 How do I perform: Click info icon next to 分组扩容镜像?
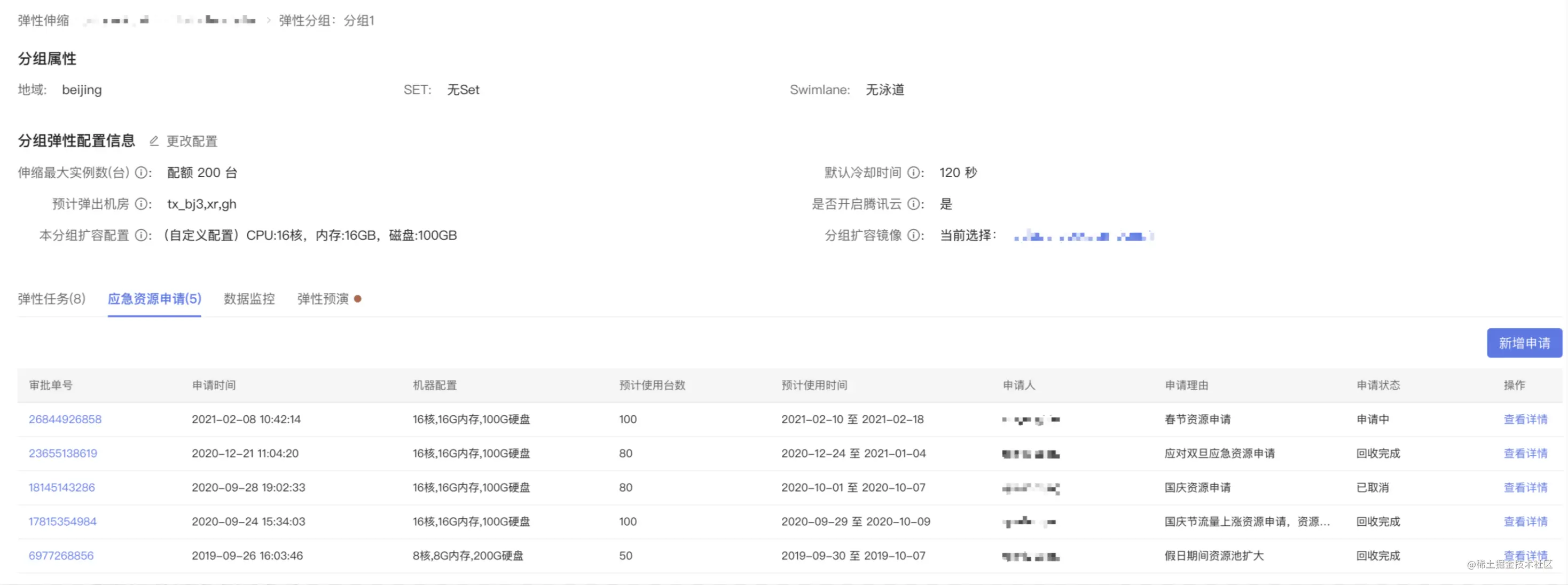pos(913,235)
